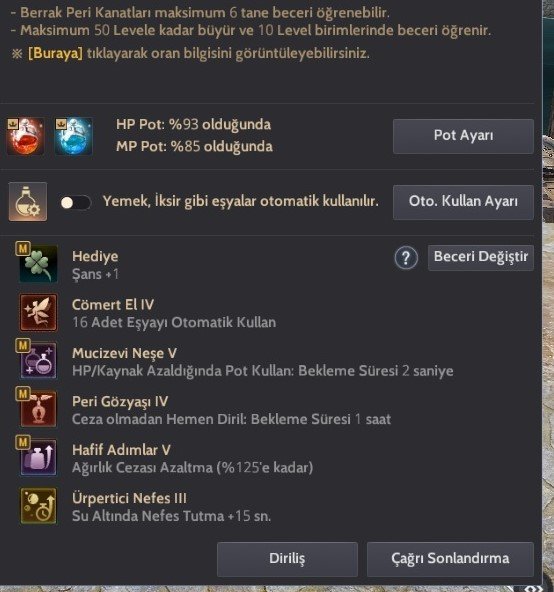This screenshot has width=554, height=592.
Task: Click the Çağrı Sonlandırma button
Action: [450, 559]
